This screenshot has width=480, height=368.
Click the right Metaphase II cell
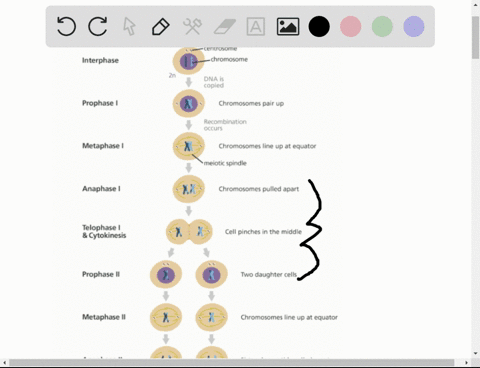212,317
